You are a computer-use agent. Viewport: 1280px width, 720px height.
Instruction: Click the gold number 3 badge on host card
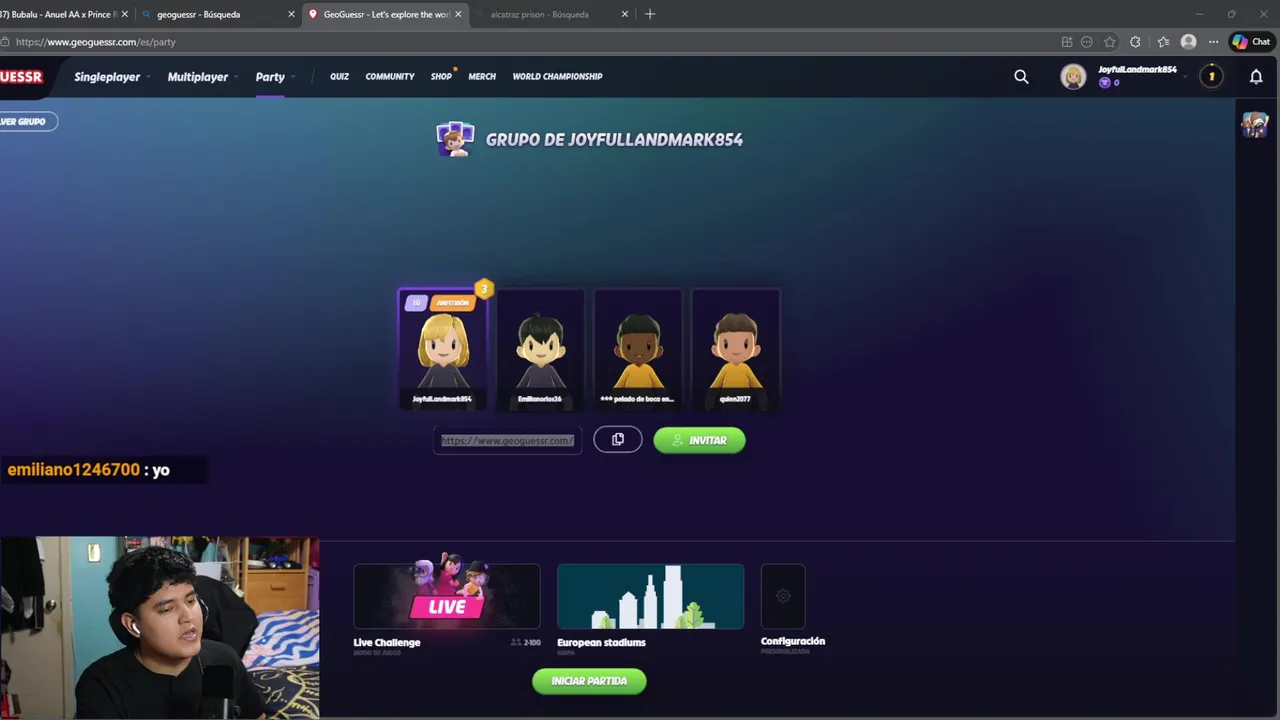[484, 289]
